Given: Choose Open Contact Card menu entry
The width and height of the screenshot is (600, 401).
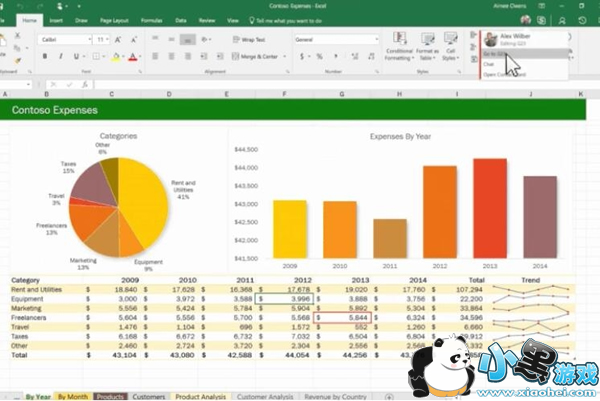Looking at the screenshot, I should (524, 75).
